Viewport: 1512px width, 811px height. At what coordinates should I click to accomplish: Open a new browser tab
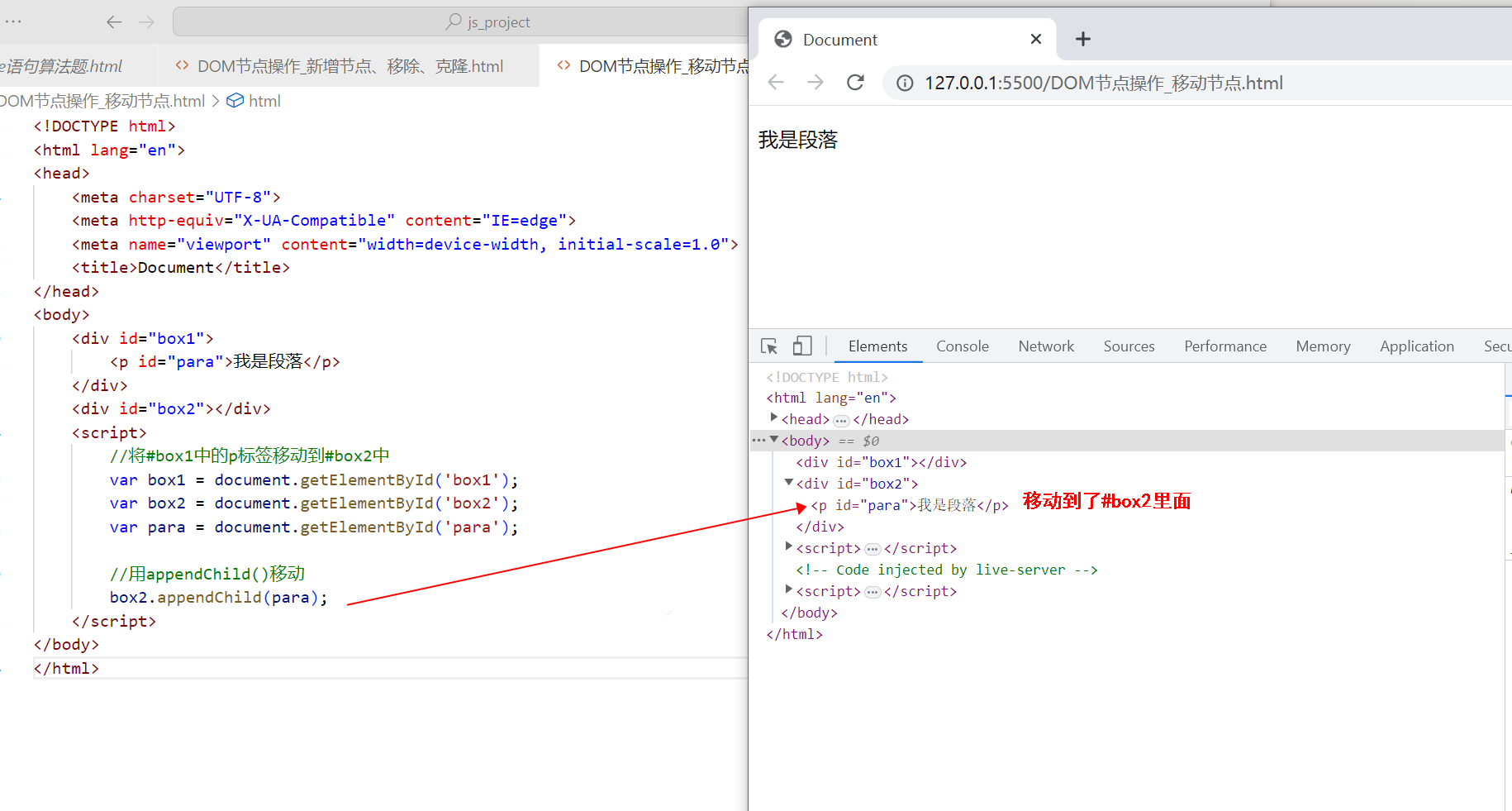click(1083, 39)
